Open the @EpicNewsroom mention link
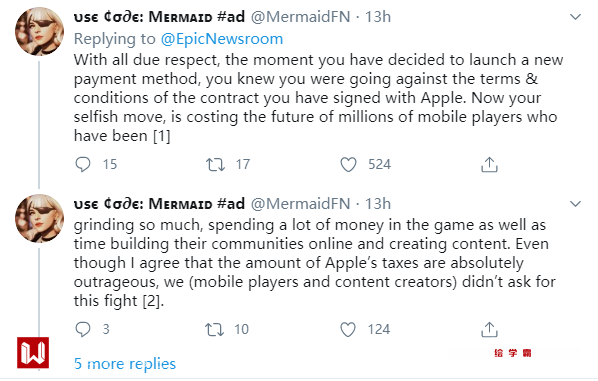598x381 pixels. tap(222, 39)
